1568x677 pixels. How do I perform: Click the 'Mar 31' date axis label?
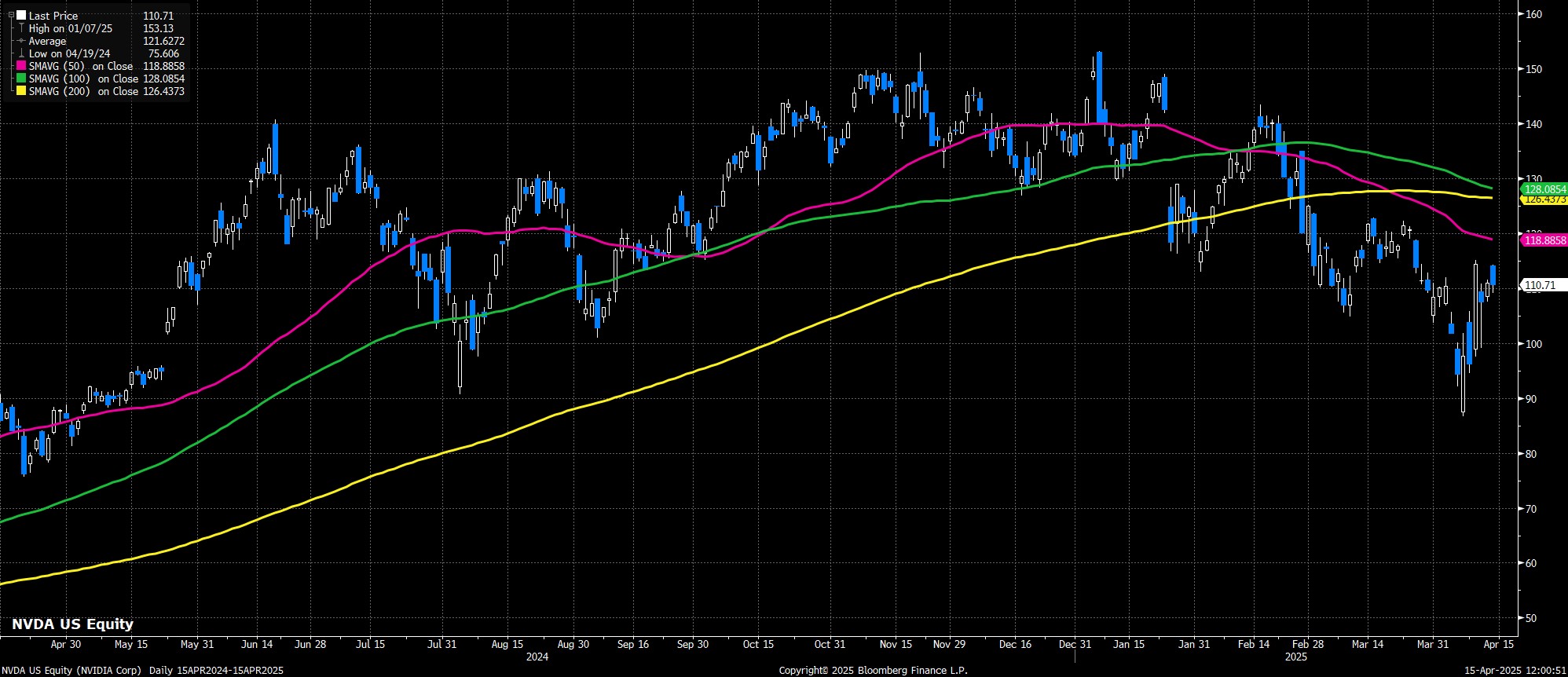pos(1432,644)
